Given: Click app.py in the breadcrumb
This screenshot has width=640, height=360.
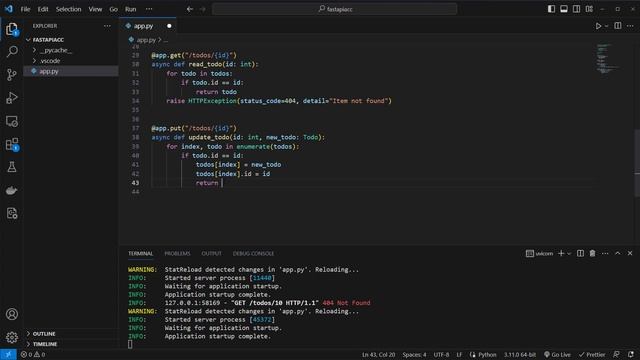Looking at the screenshot, I should [146, 40].
